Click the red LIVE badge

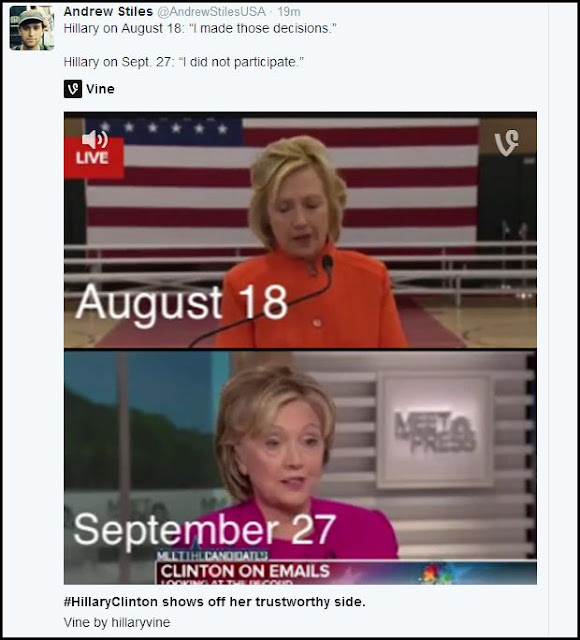[93, 158]
